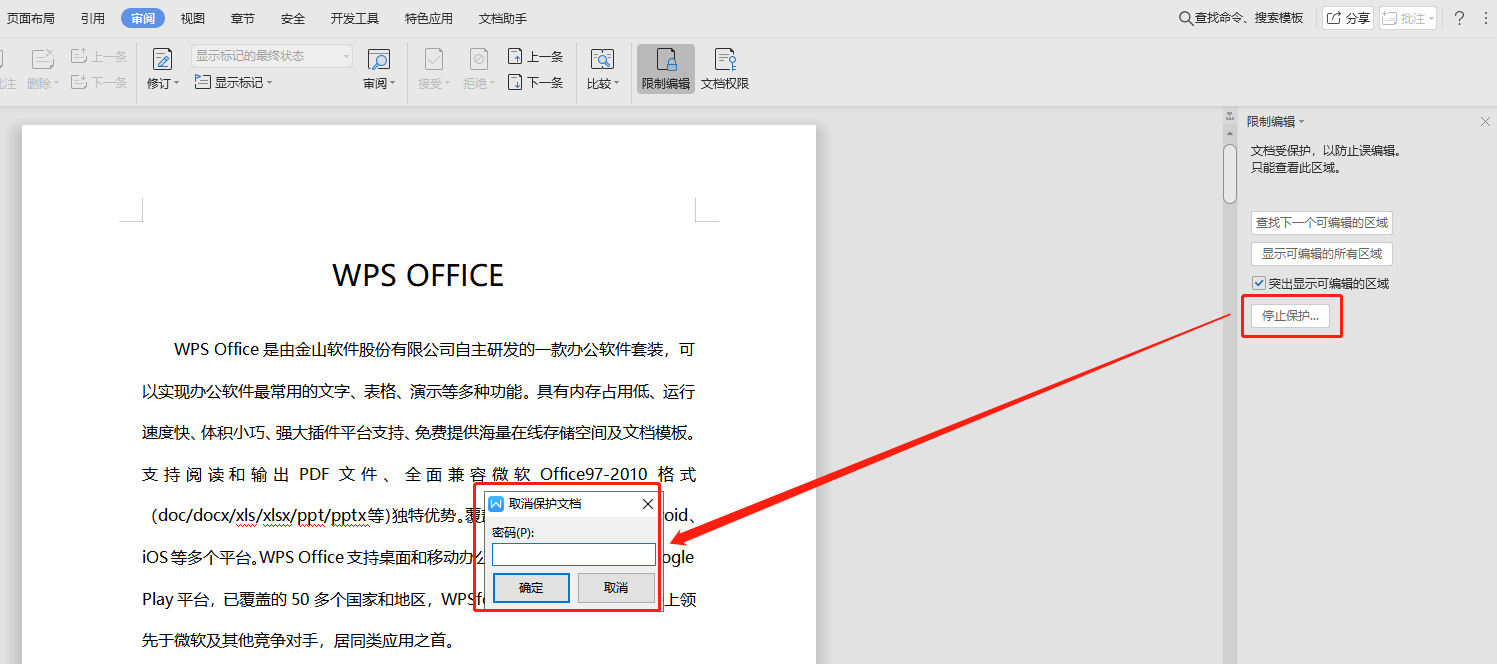The width and height of the screenshot is (1497, 664).
Task: Expand the 审阅 toolbar dropdown arrow
Action: click(393, 83)
